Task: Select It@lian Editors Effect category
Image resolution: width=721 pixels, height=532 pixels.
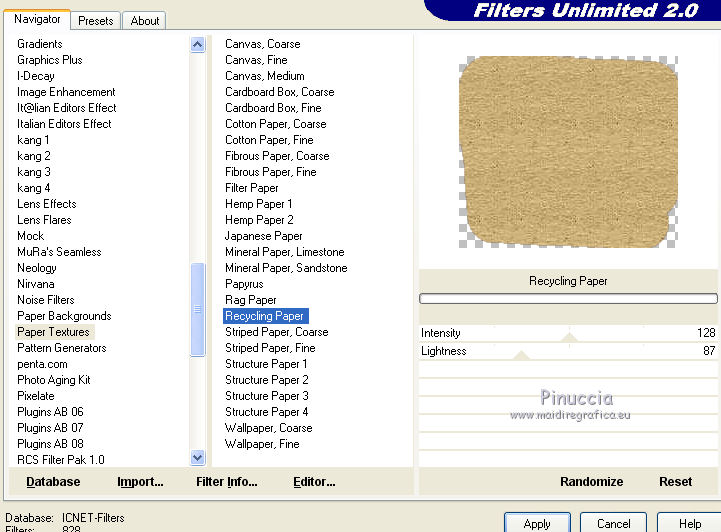Action: (67, 108)
